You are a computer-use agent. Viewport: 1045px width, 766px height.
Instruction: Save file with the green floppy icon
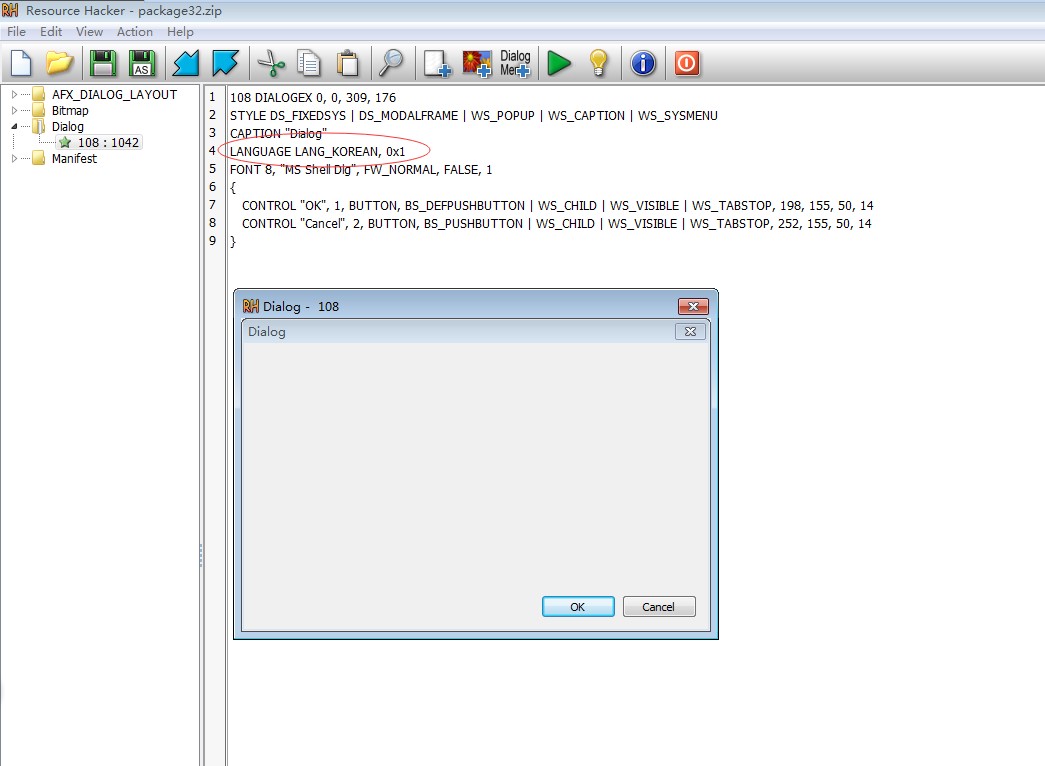[x=103, y=63]
